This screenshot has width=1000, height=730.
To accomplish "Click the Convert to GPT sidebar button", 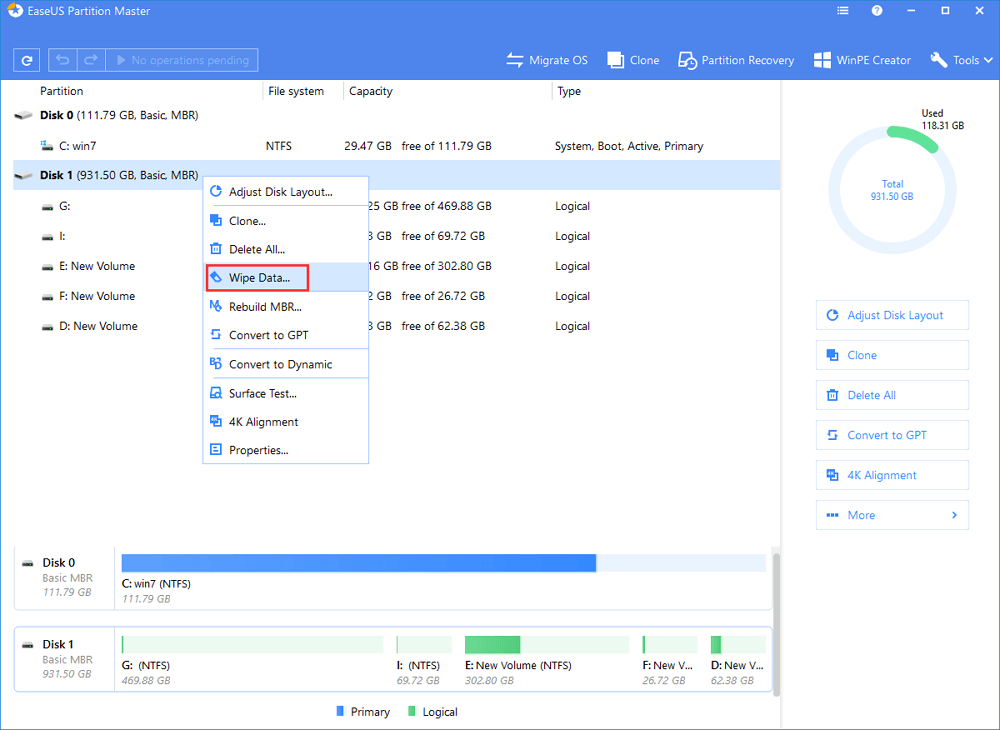I will click(x=891, y=434).
